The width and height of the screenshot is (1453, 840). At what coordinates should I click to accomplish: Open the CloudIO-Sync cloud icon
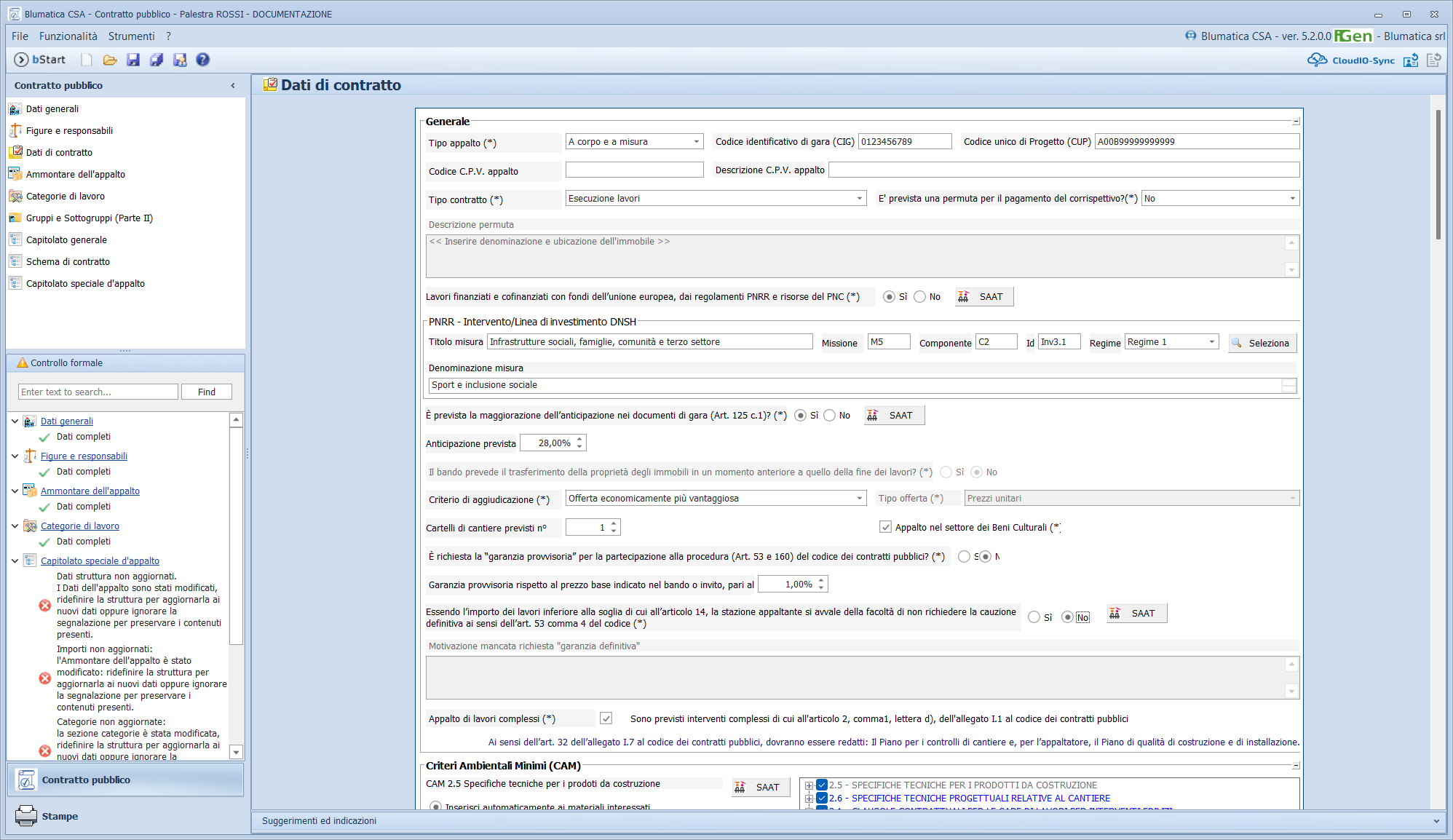coord(1317,60)
